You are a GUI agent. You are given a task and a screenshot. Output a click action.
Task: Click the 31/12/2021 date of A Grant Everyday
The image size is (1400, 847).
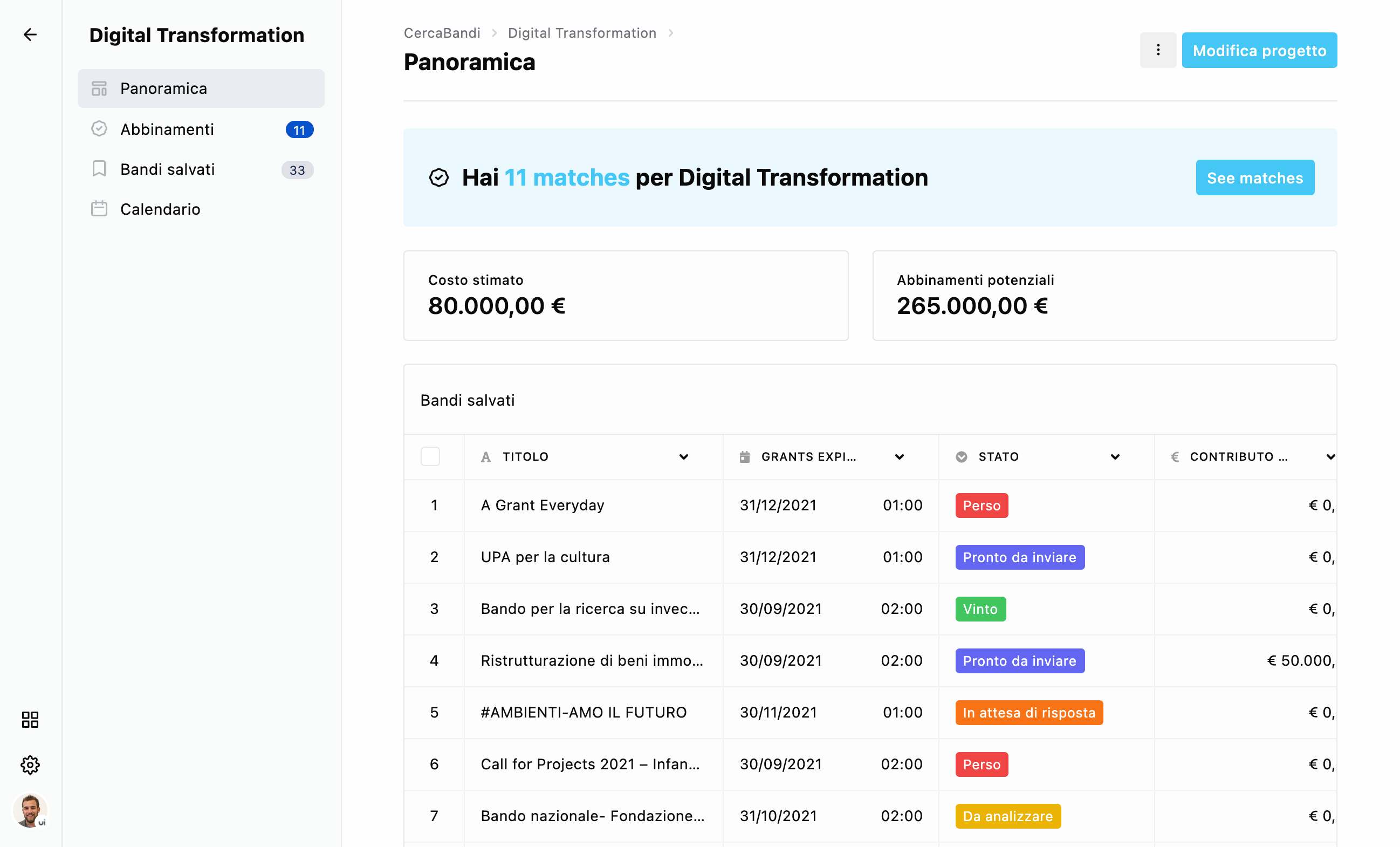778,506
